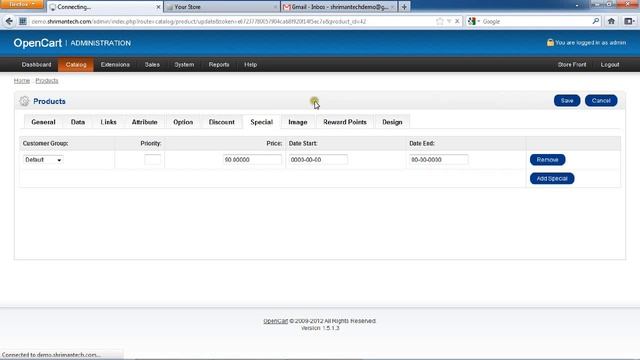Click the 'Version 1.5.1.3' footer text
Screen dimensions: 640x360
tap(320, 328)
